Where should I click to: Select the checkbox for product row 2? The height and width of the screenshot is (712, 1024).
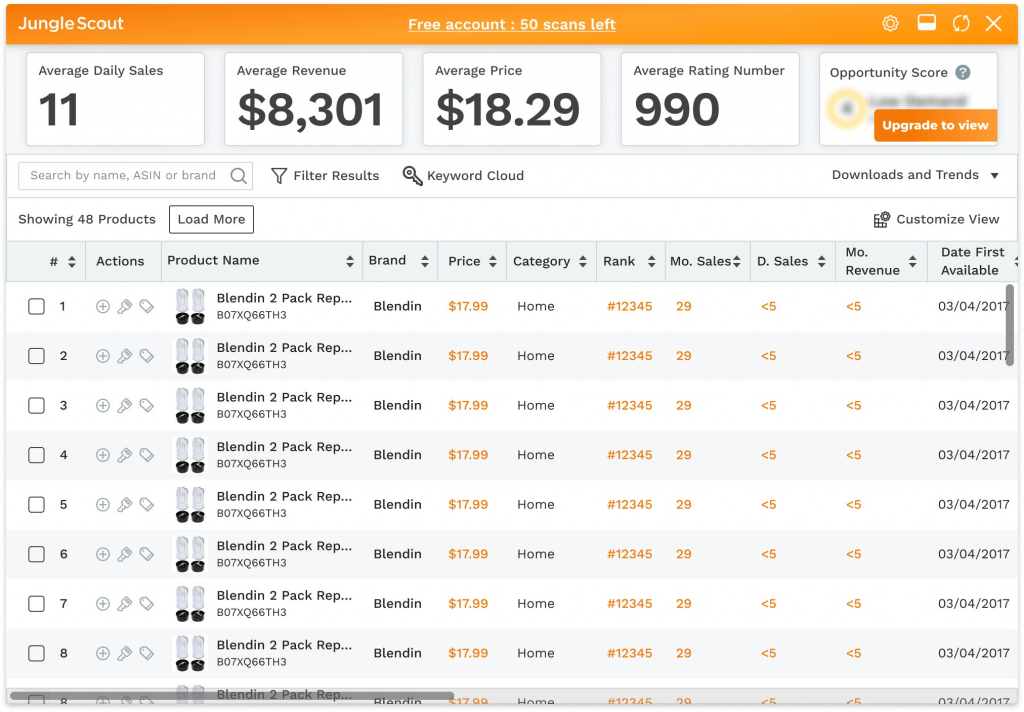(37, 356)
